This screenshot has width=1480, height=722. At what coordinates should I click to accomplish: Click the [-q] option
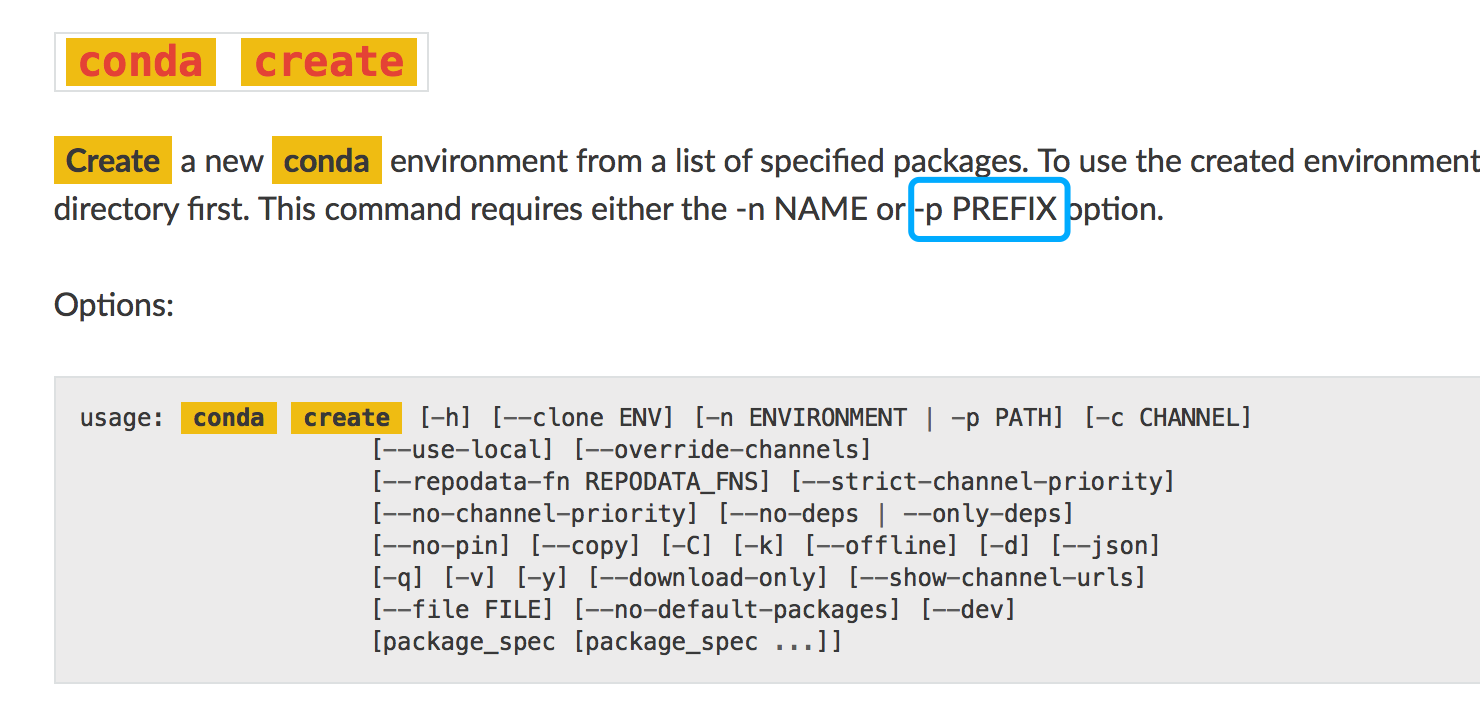pos(398,577)
